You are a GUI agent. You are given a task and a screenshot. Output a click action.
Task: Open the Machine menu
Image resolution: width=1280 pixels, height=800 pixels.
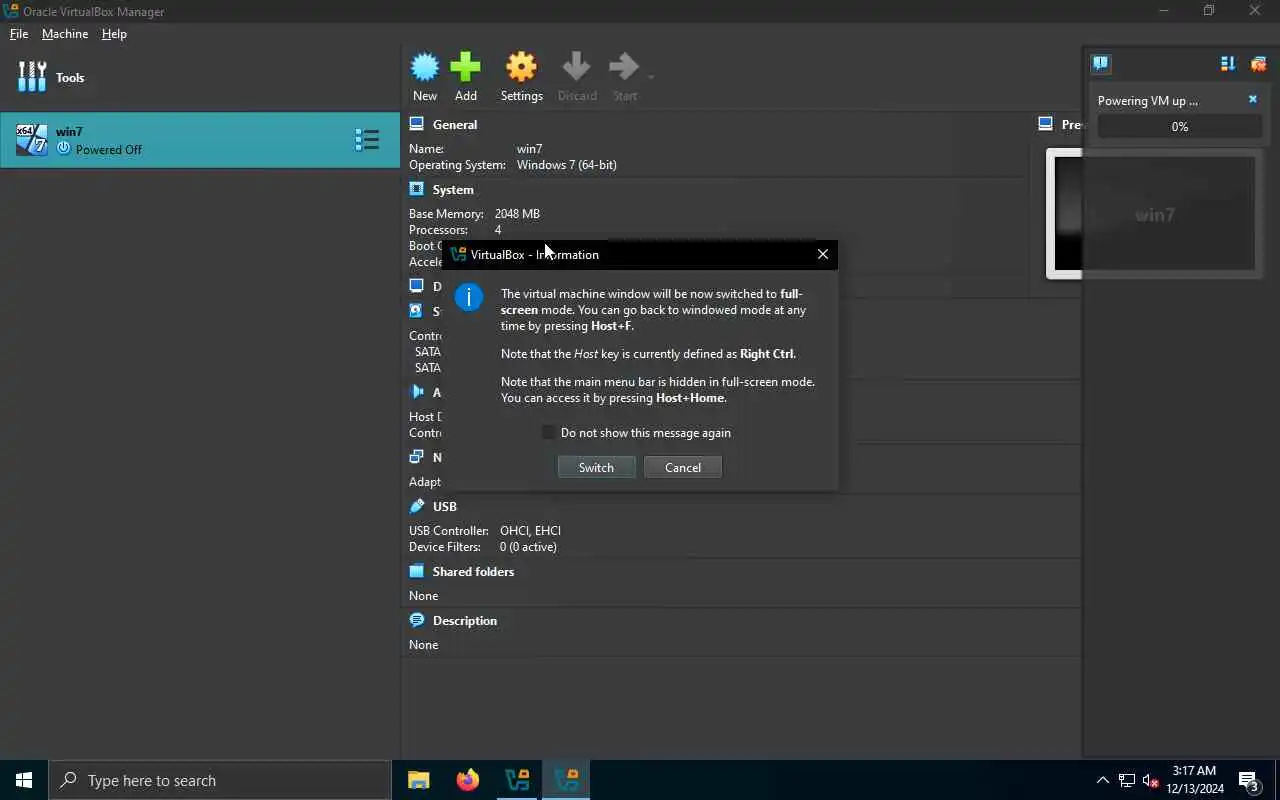(x=65, y=33)
